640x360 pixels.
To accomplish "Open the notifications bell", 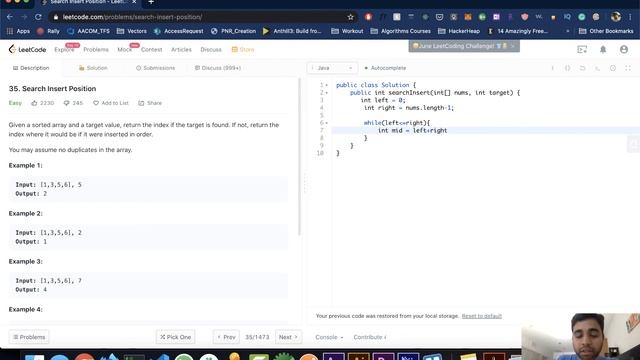I will pyautogui.click(x=603, y=49).
